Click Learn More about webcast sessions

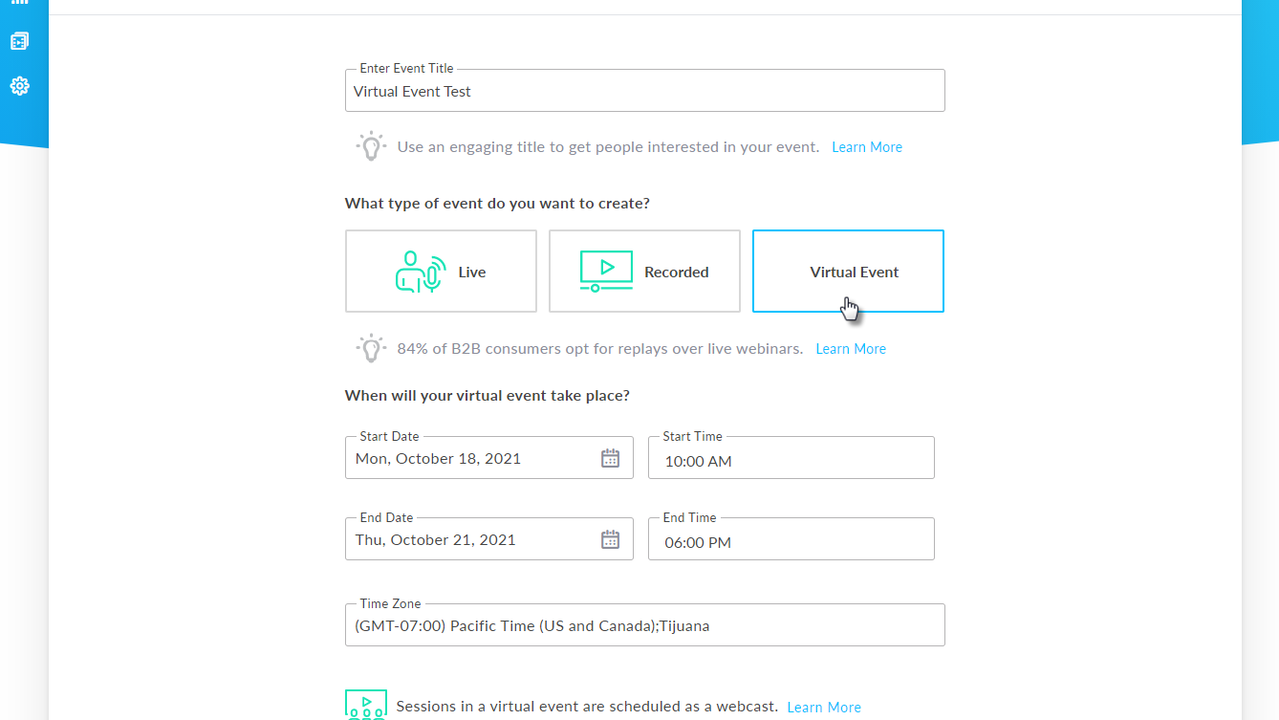[824, 707]
